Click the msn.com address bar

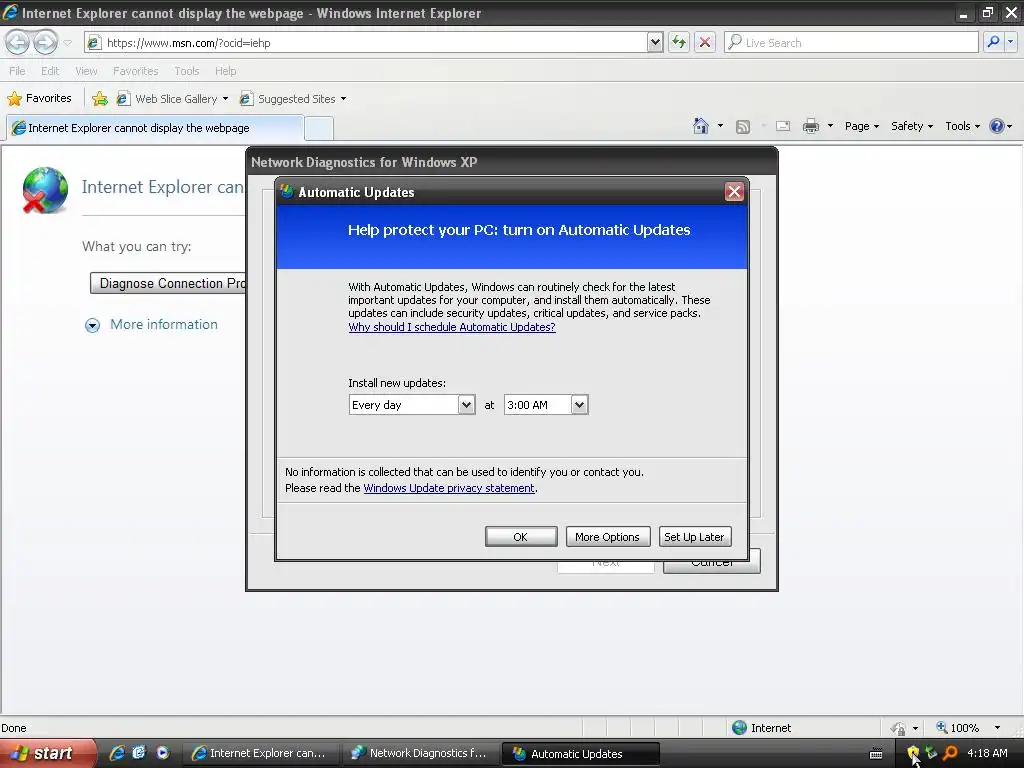(366, 42)
